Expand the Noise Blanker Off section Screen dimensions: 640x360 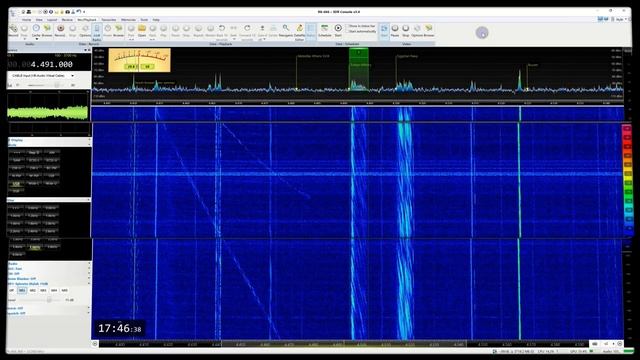[49, 278]
